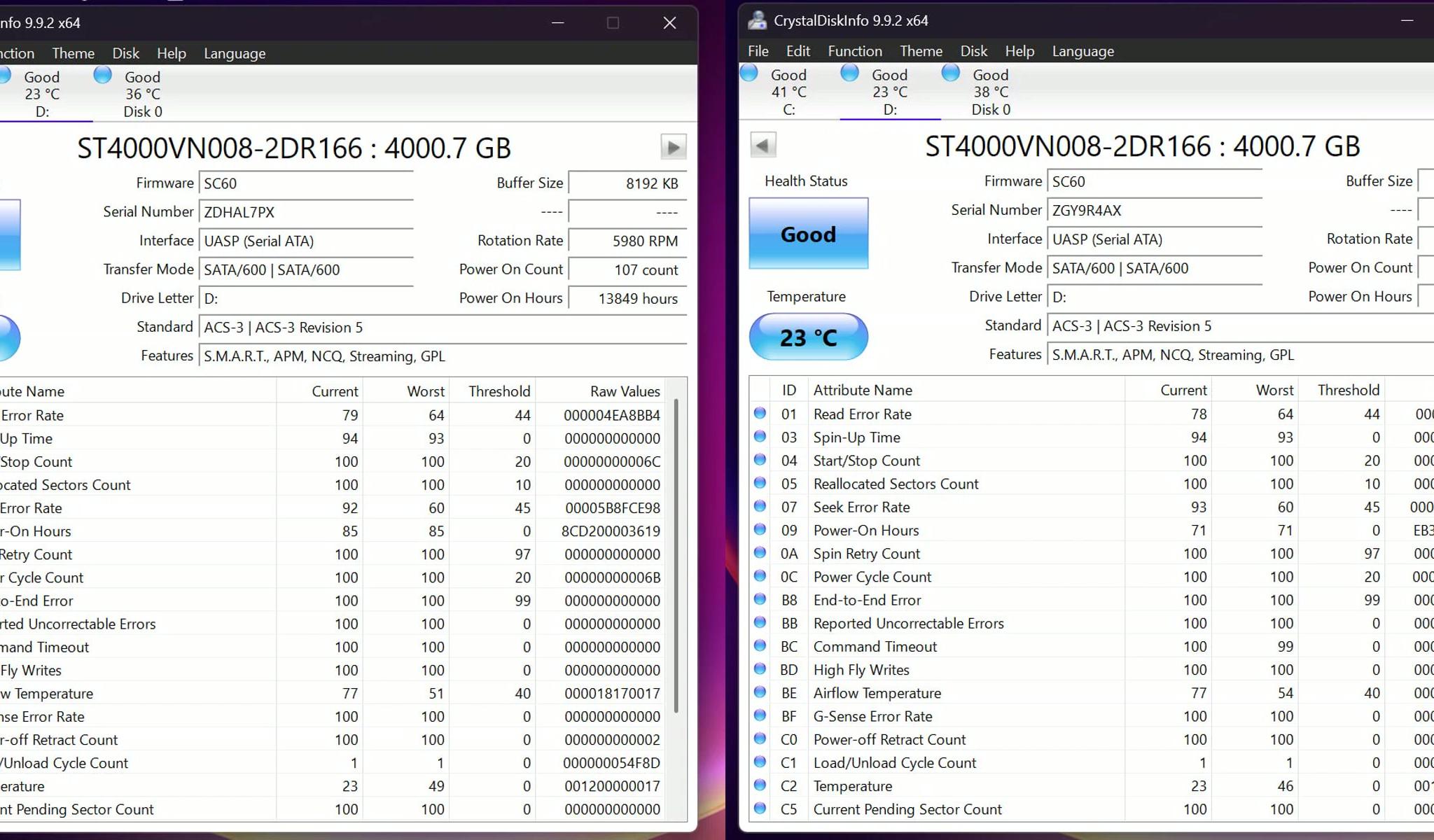1434x840 pixels.
Task: Click status dot for Power-On Hours row
Action: click(760, 529)
